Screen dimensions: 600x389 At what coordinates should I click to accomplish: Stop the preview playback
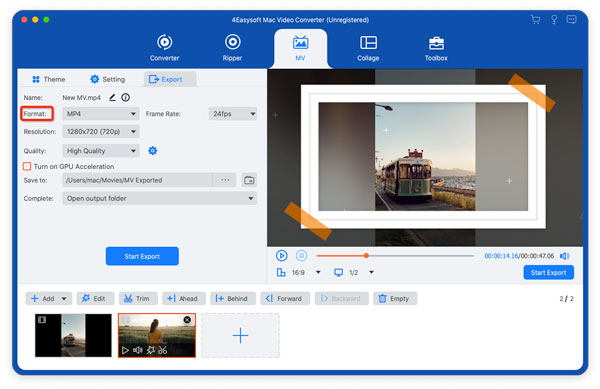point(302,256)
